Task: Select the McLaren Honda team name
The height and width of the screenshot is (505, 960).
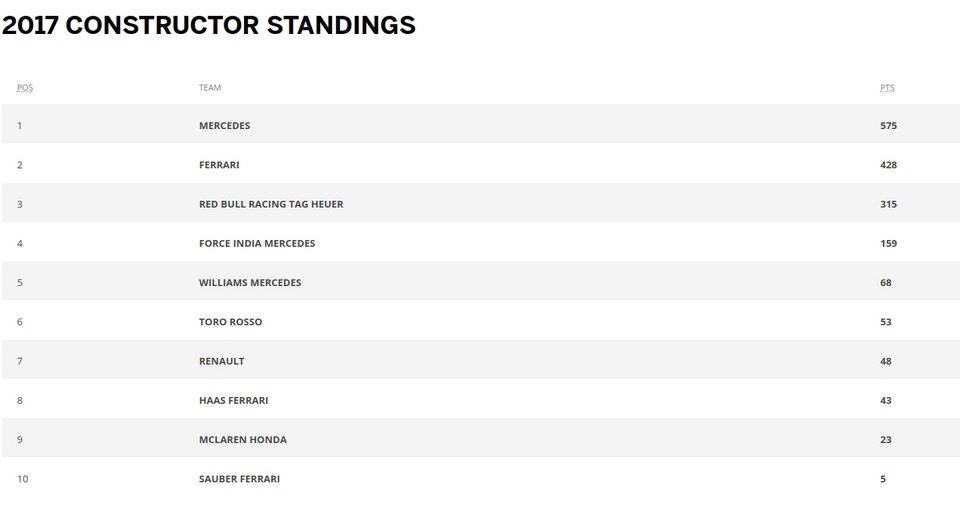Action: 242,440
